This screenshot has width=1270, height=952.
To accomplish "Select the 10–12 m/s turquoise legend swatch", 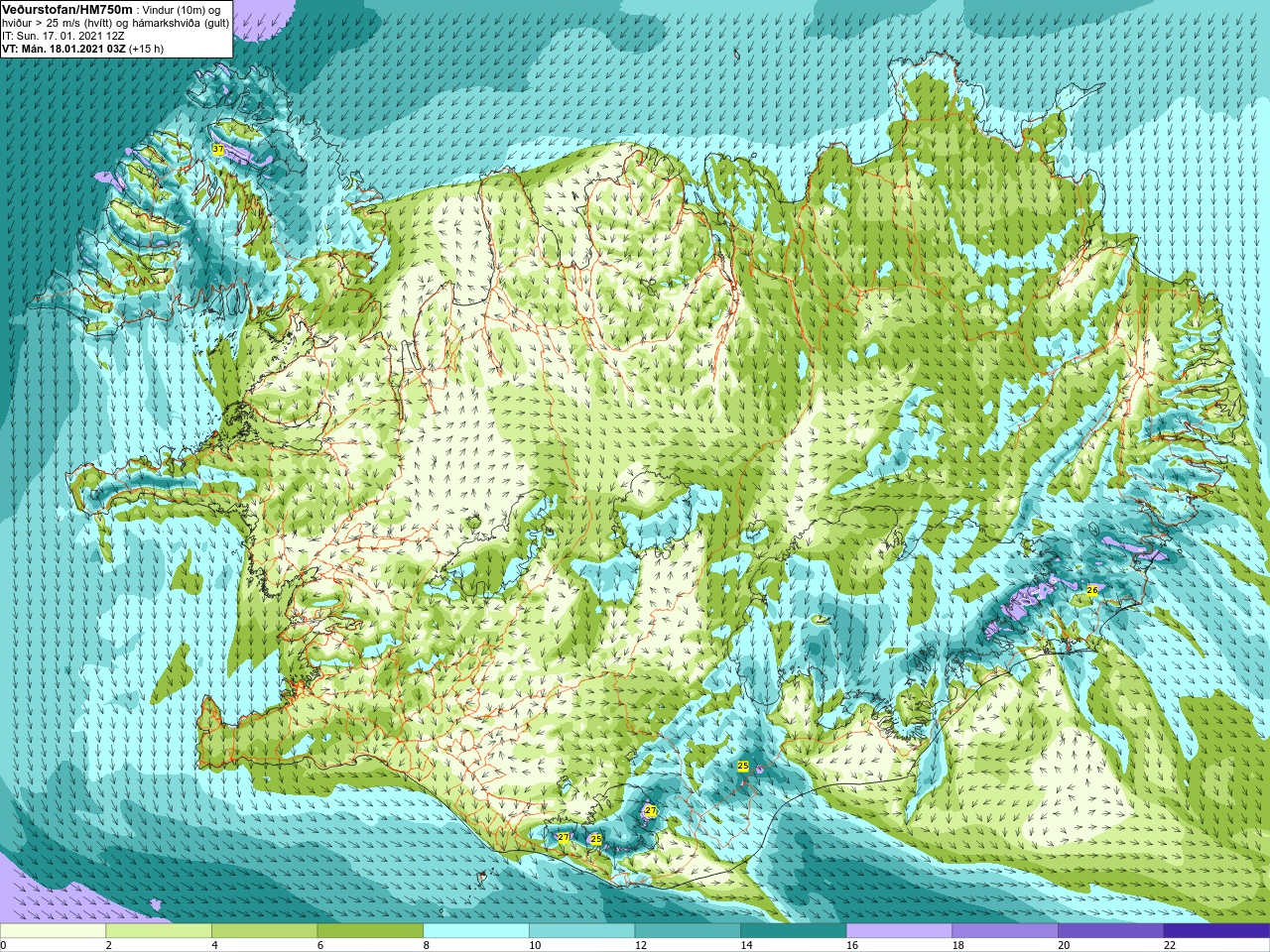I will tap(581, 930).
